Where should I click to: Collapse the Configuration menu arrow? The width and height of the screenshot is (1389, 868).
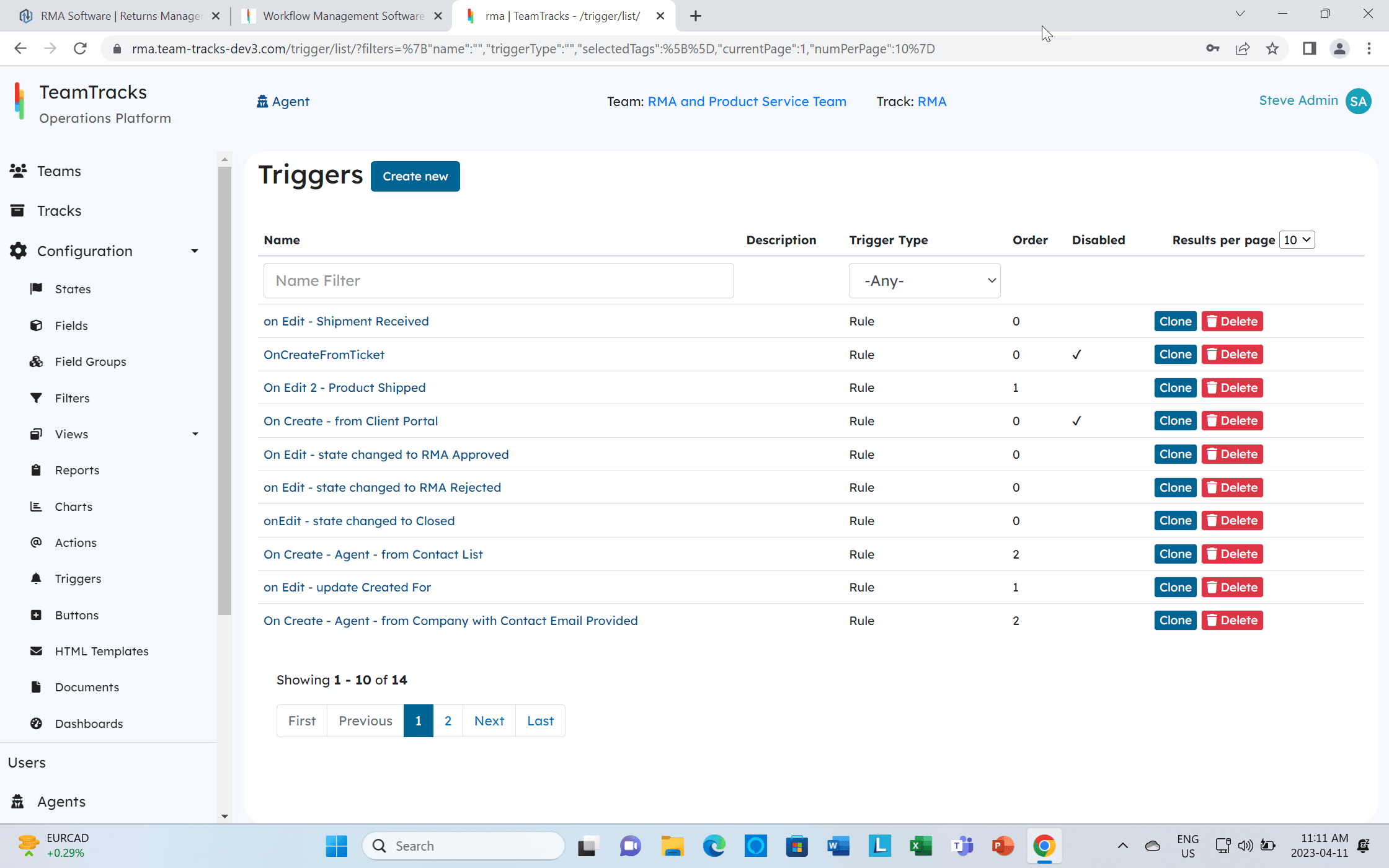click(195, 251)
